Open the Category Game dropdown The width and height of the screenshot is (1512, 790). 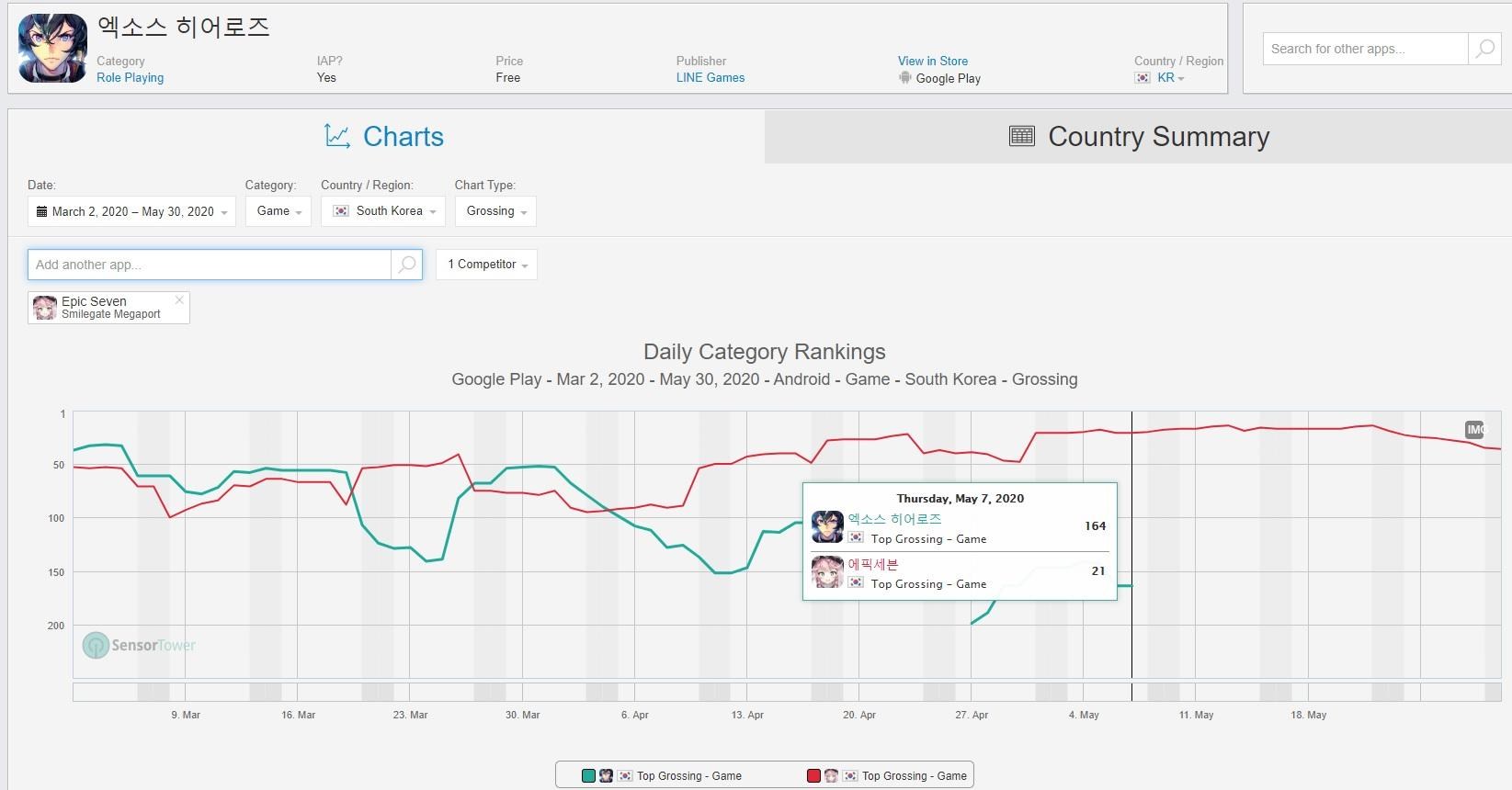click(x=279, y=211)
